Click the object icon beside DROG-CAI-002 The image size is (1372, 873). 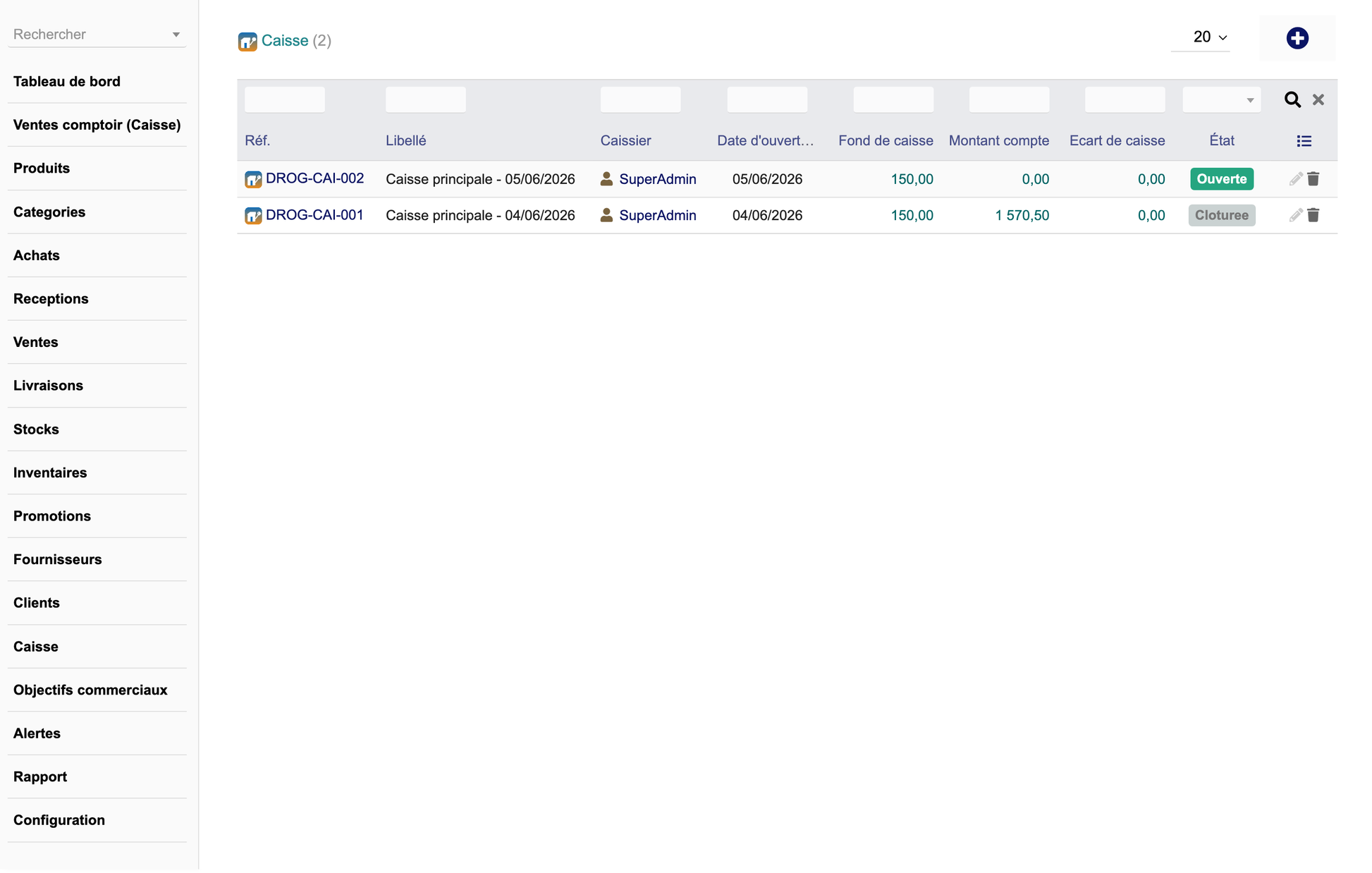[x=253, y=179]
